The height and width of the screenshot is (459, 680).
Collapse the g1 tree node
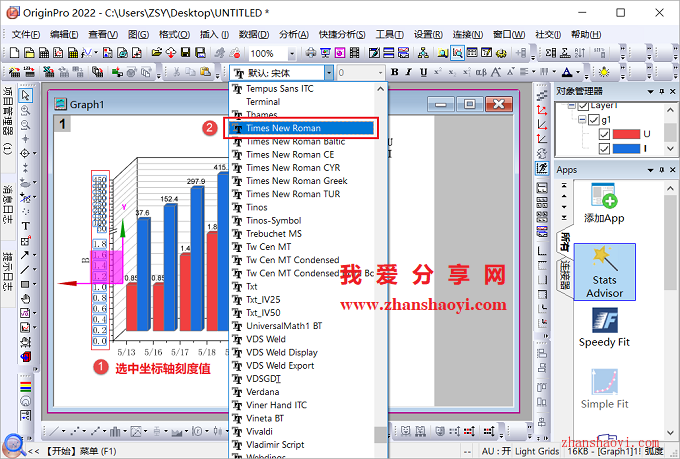[582, 119]
